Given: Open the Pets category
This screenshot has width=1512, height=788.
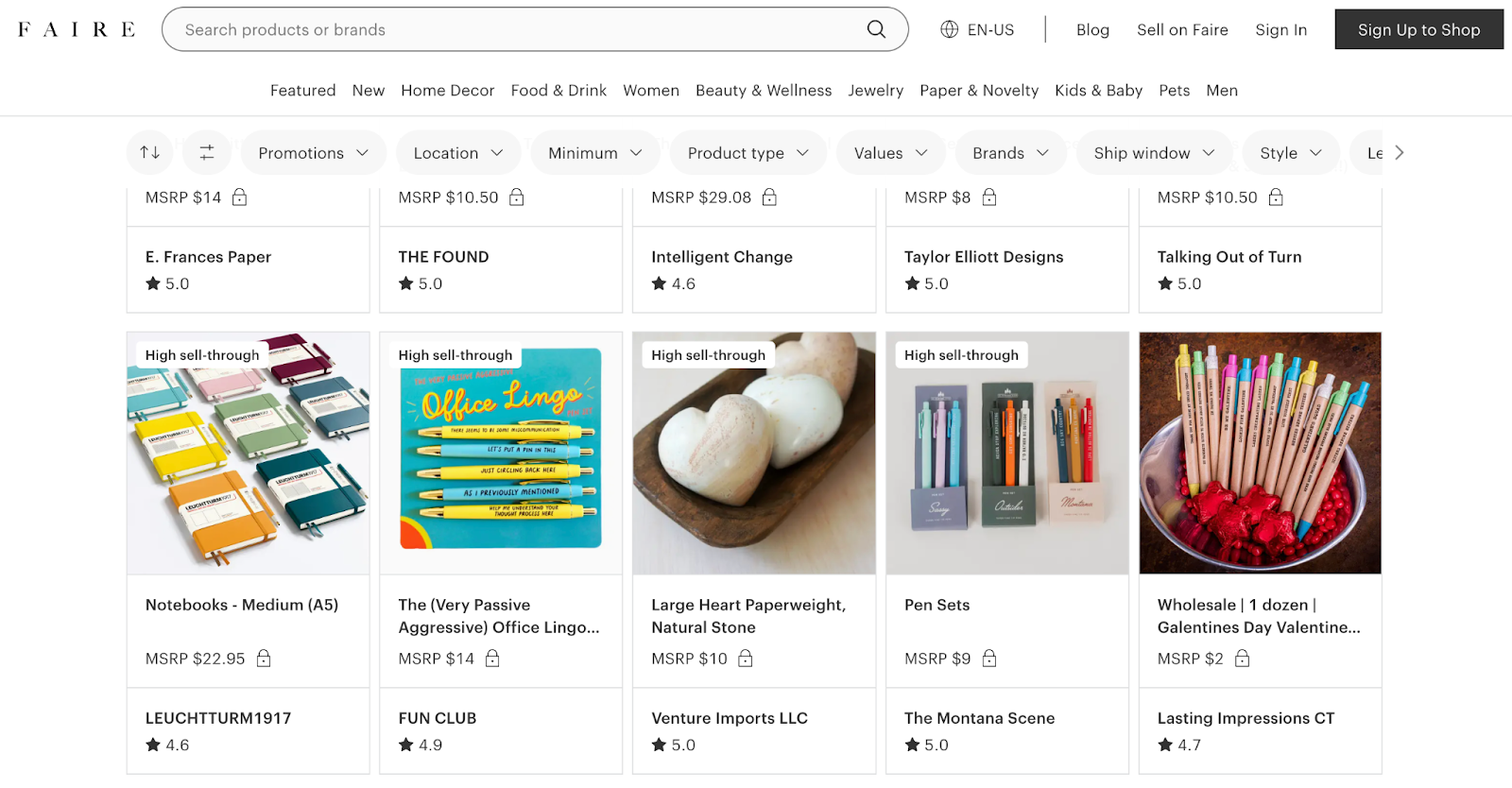Looking at the screenshot, I should (x=1175, y=91).
